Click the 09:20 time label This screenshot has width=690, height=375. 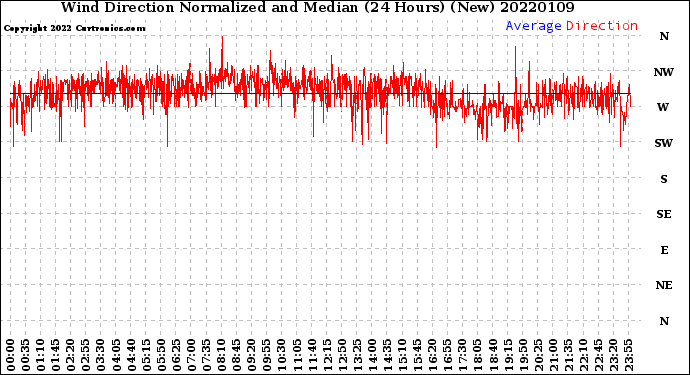click(x=252, y=355)
